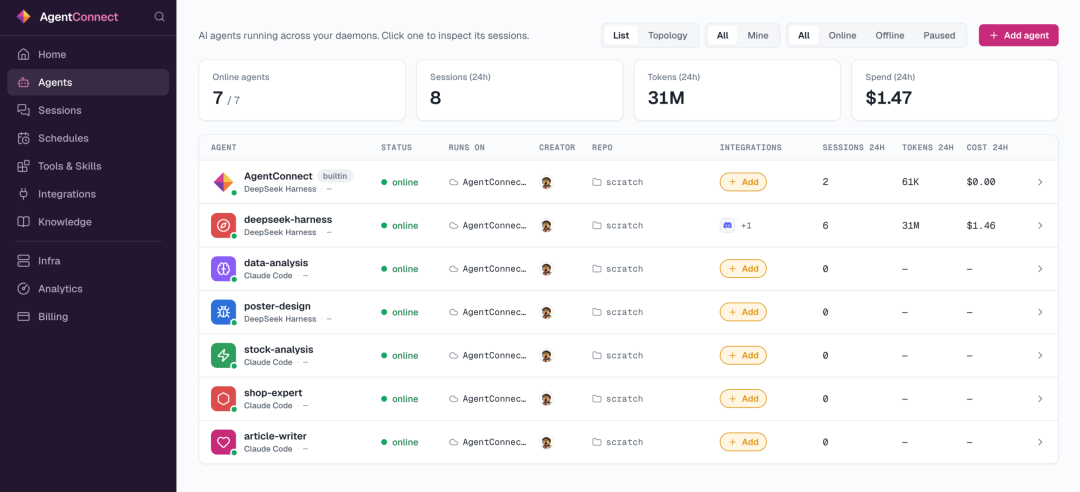Switch to List view
The width and height of the screenshot is (1080, 492).
tap(621, 35)
